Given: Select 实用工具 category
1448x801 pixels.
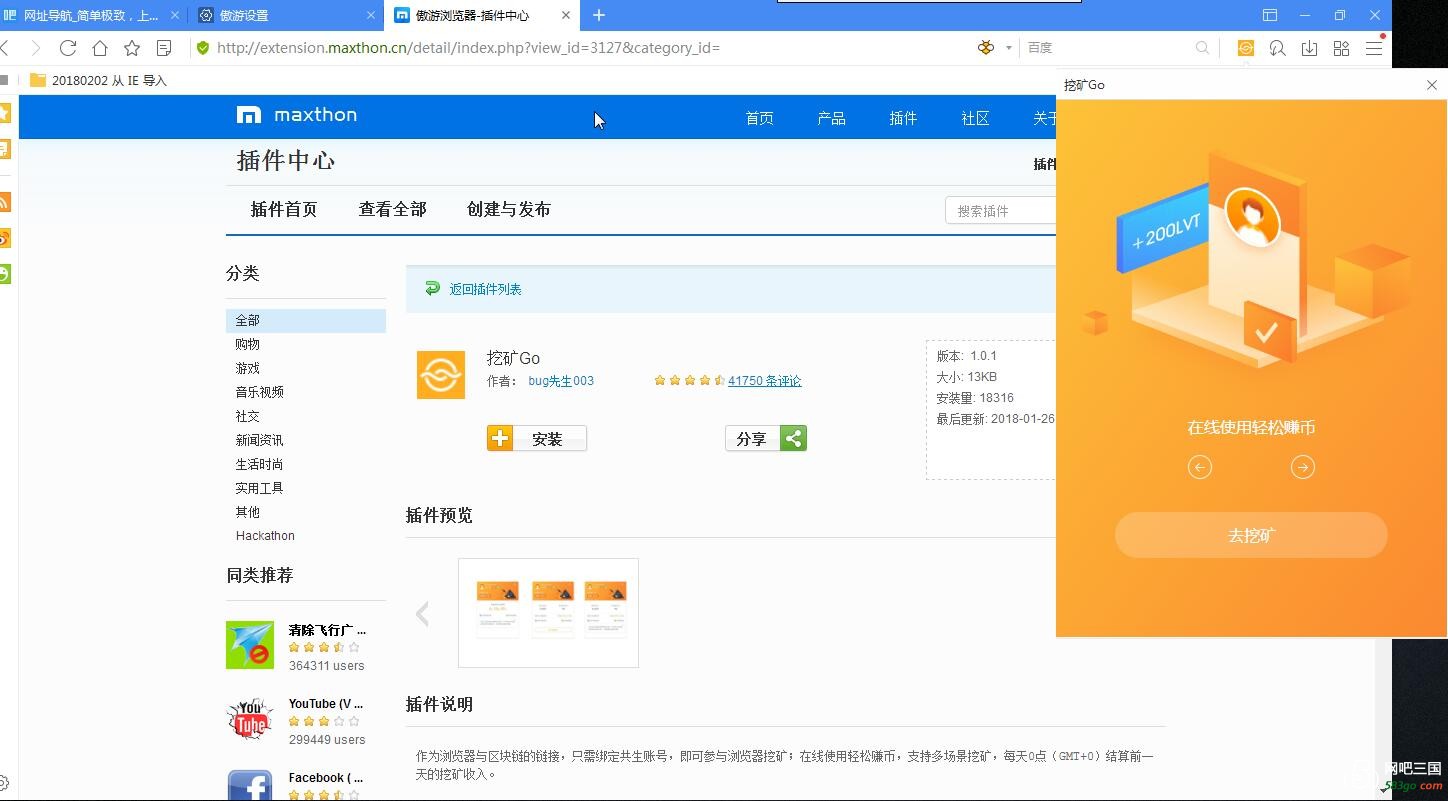Looking at the screenshot, I should [259, 488].
